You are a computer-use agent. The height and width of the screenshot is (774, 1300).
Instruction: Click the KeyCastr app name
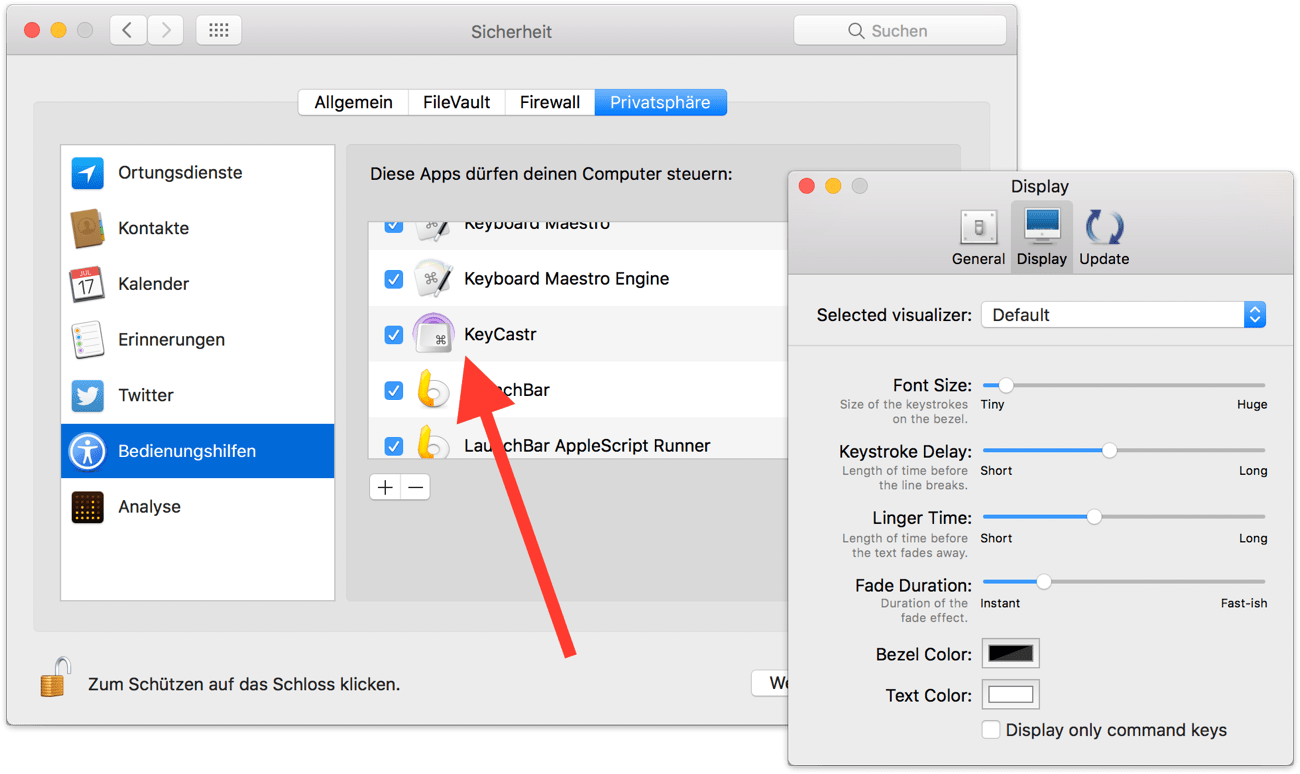500,335
